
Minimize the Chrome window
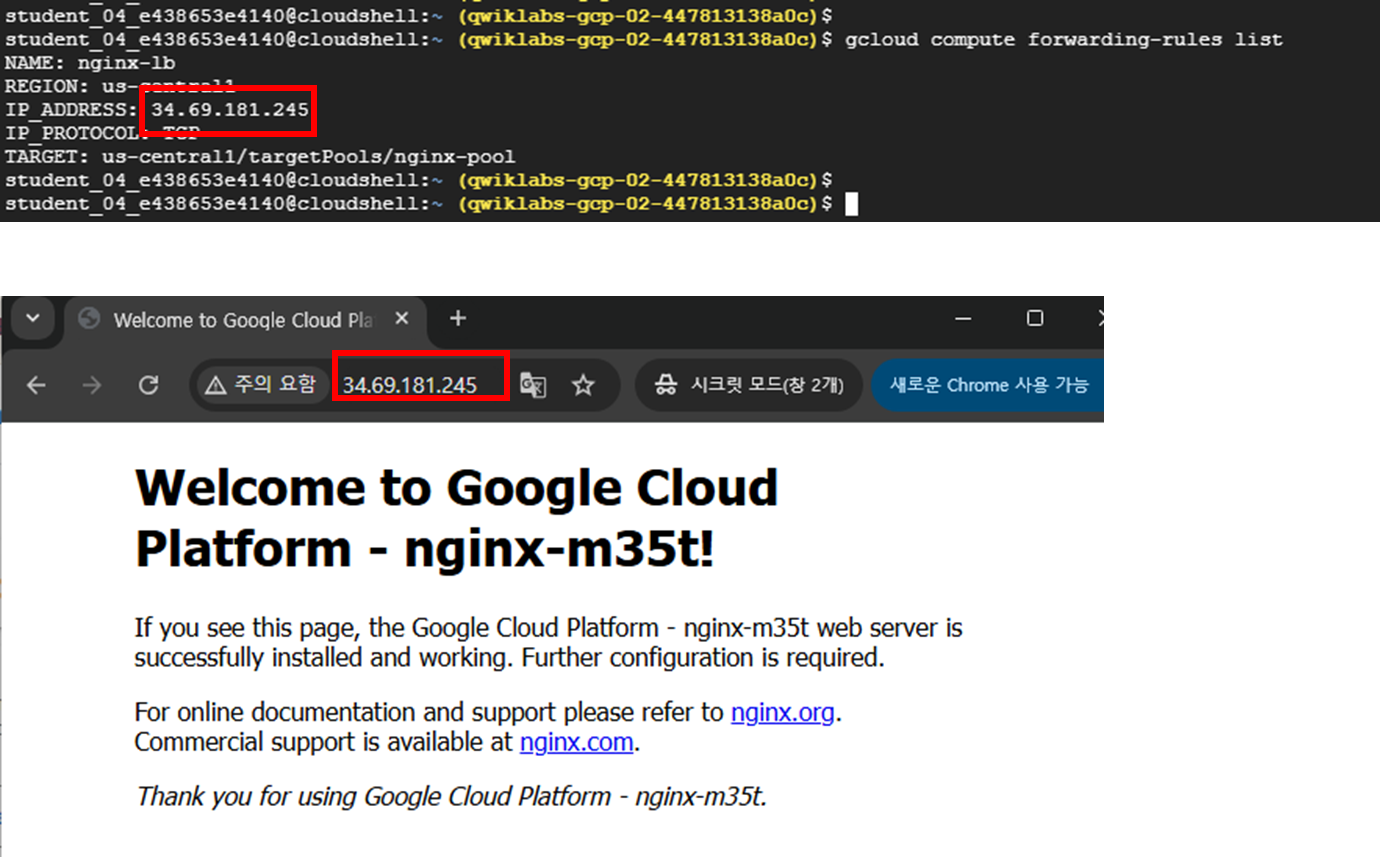[x=963, y=319]
